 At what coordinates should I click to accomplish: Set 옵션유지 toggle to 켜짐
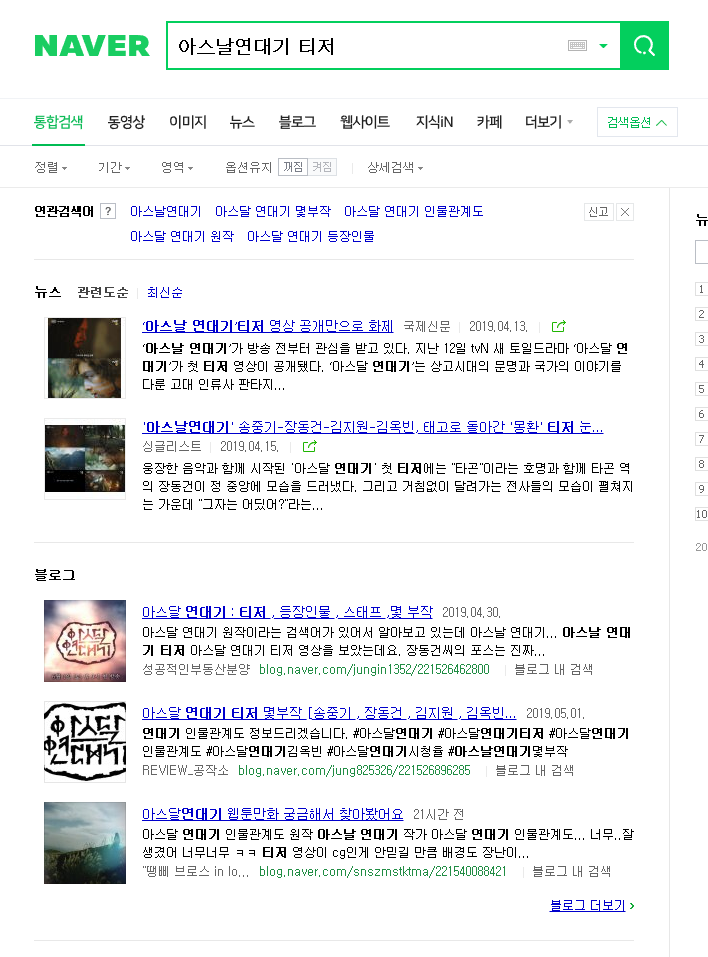(322, 167)
